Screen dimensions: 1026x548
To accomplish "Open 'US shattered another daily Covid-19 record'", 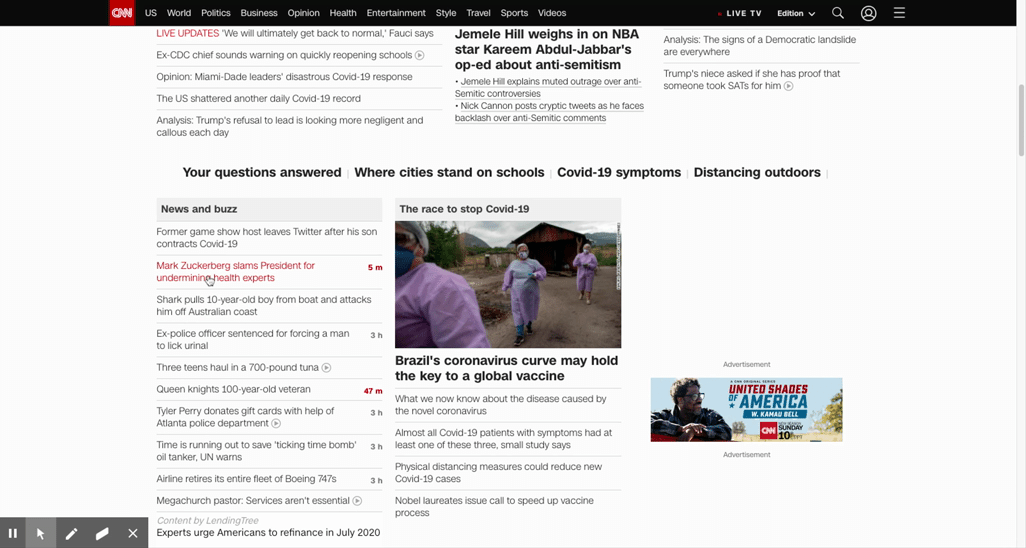I will 258,99.
